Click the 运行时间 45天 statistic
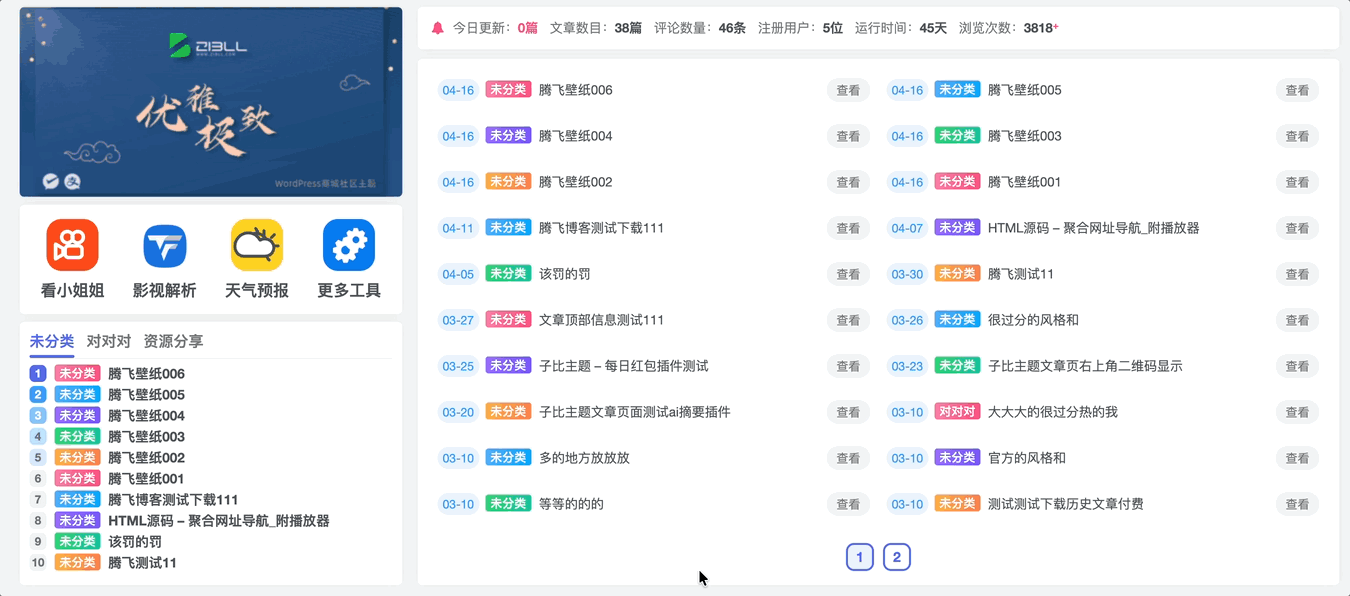The height and width of the screenshot is (596, 1350). (x=901, y=28)
